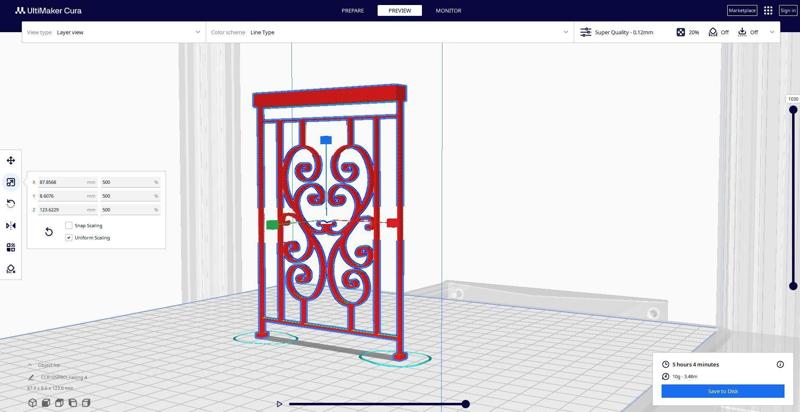Switch to right side view cube icon
This screenshot has height=412, width=800.
[x=86, y=403]
